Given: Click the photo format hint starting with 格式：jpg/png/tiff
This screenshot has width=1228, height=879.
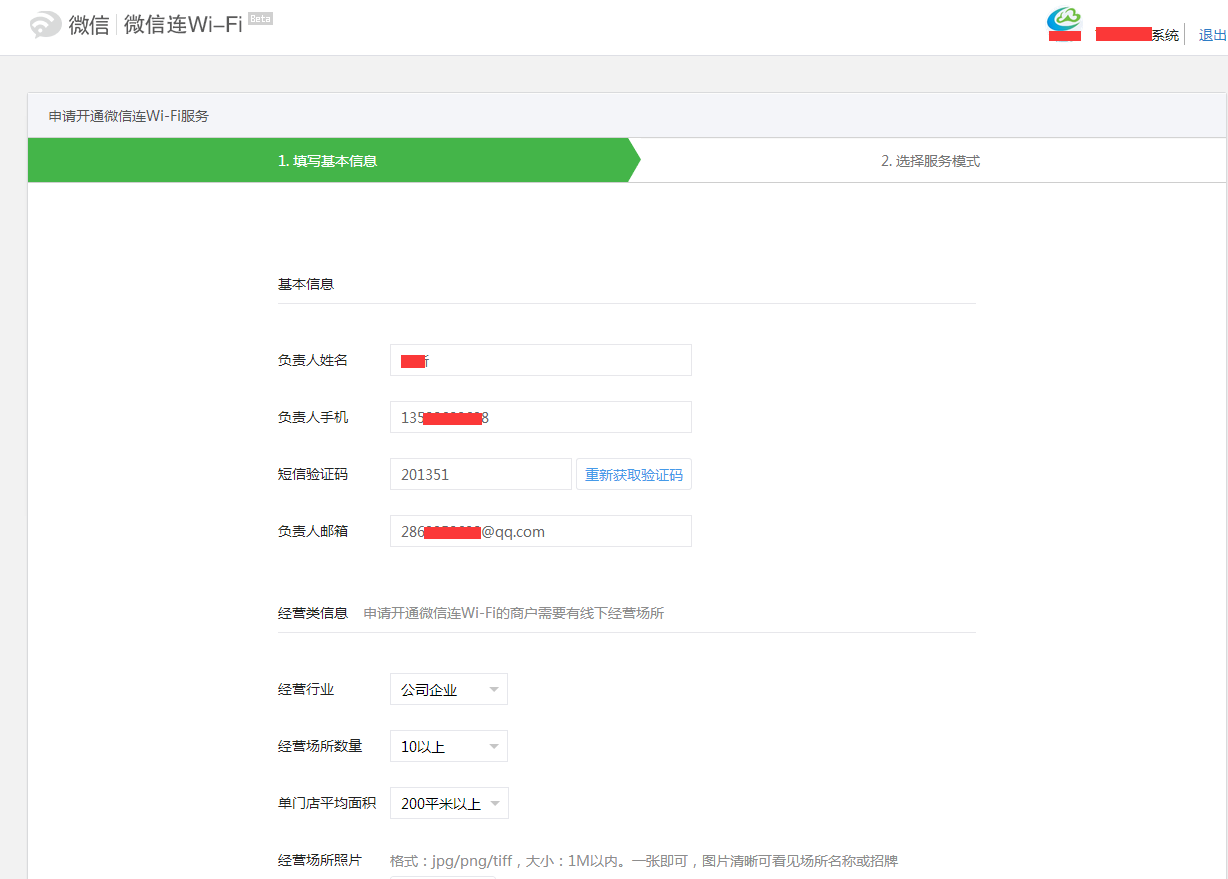Looking at the screenshot, I should [x=644, y=861].
